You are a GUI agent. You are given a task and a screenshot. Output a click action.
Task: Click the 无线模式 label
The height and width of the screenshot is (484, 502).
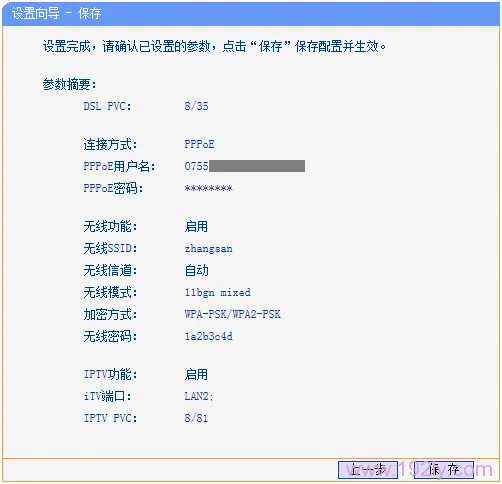tap(110, 293)
